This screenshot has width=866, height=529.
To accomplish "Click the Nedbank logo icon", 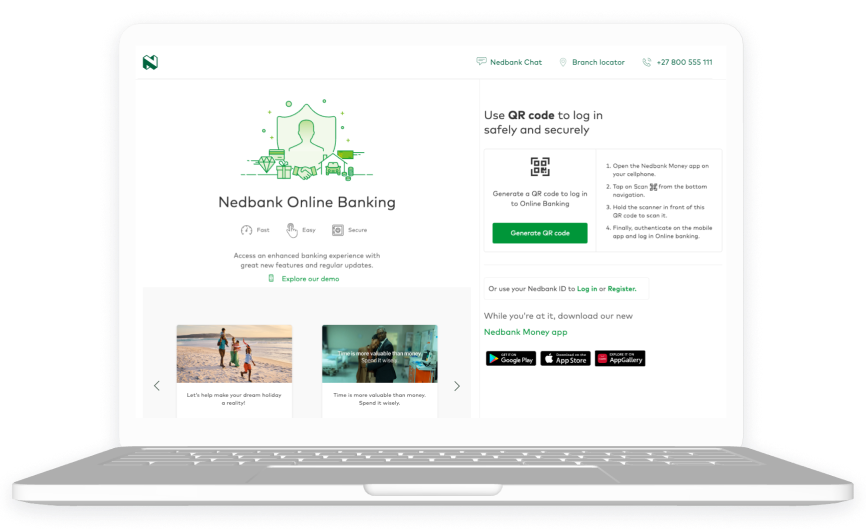I will [150, 62].
